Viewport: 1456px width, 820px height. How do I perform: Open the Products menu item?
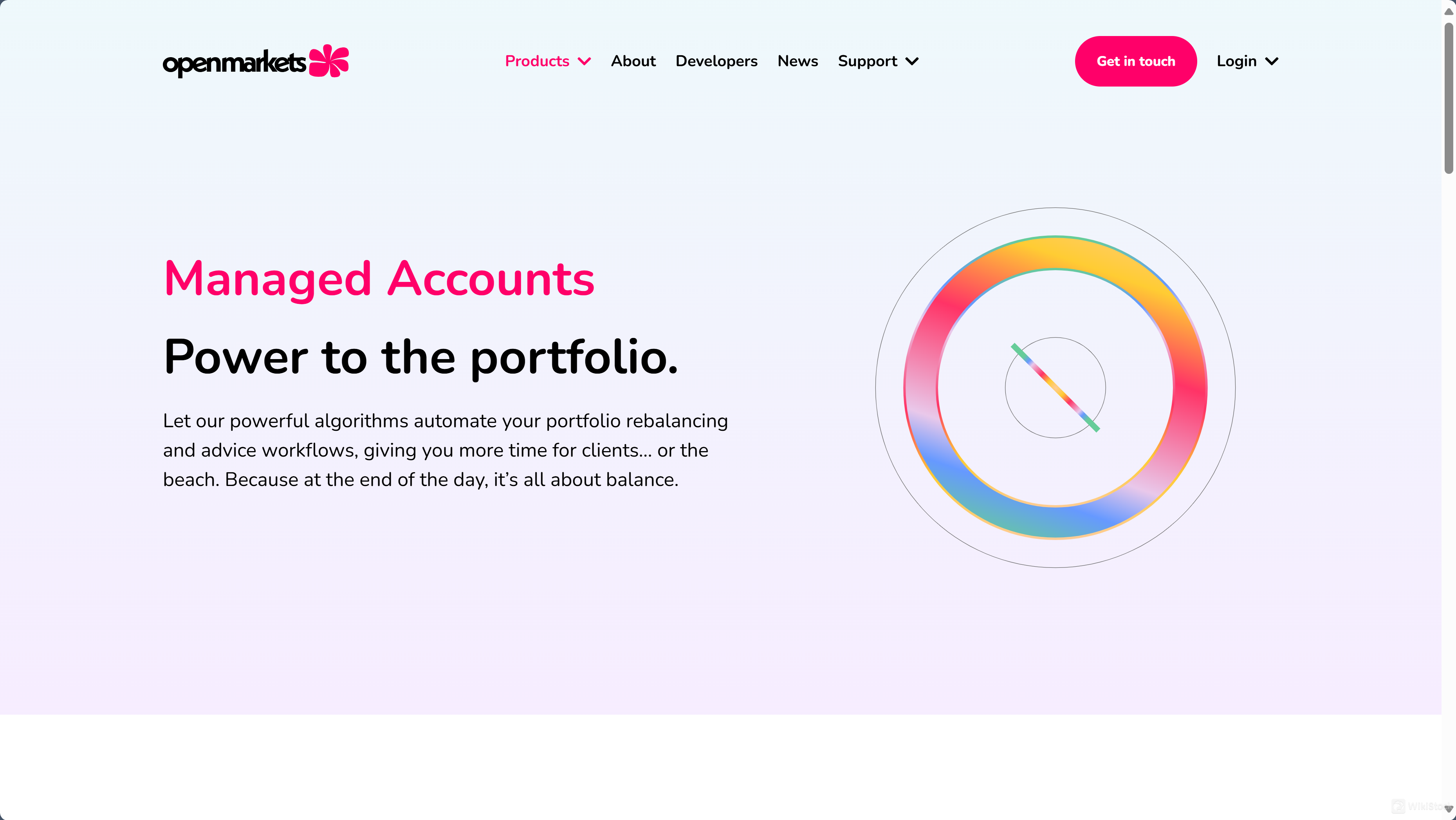click(x=548, y=61)
